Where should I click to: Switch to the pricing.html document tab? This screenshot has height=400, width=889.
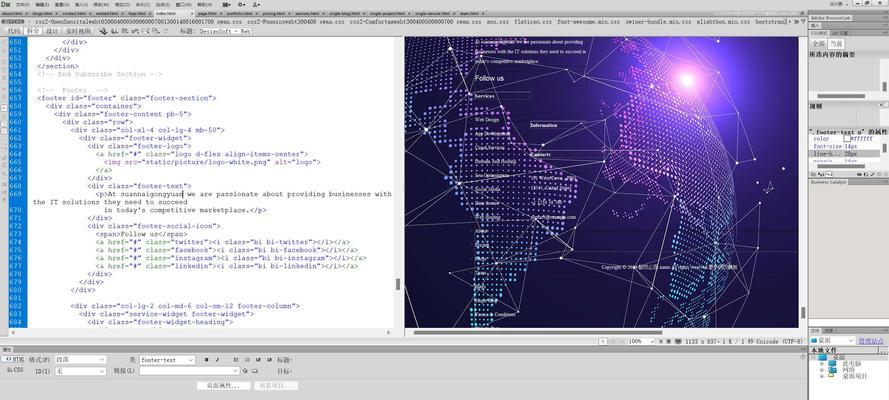coord(274,13)
